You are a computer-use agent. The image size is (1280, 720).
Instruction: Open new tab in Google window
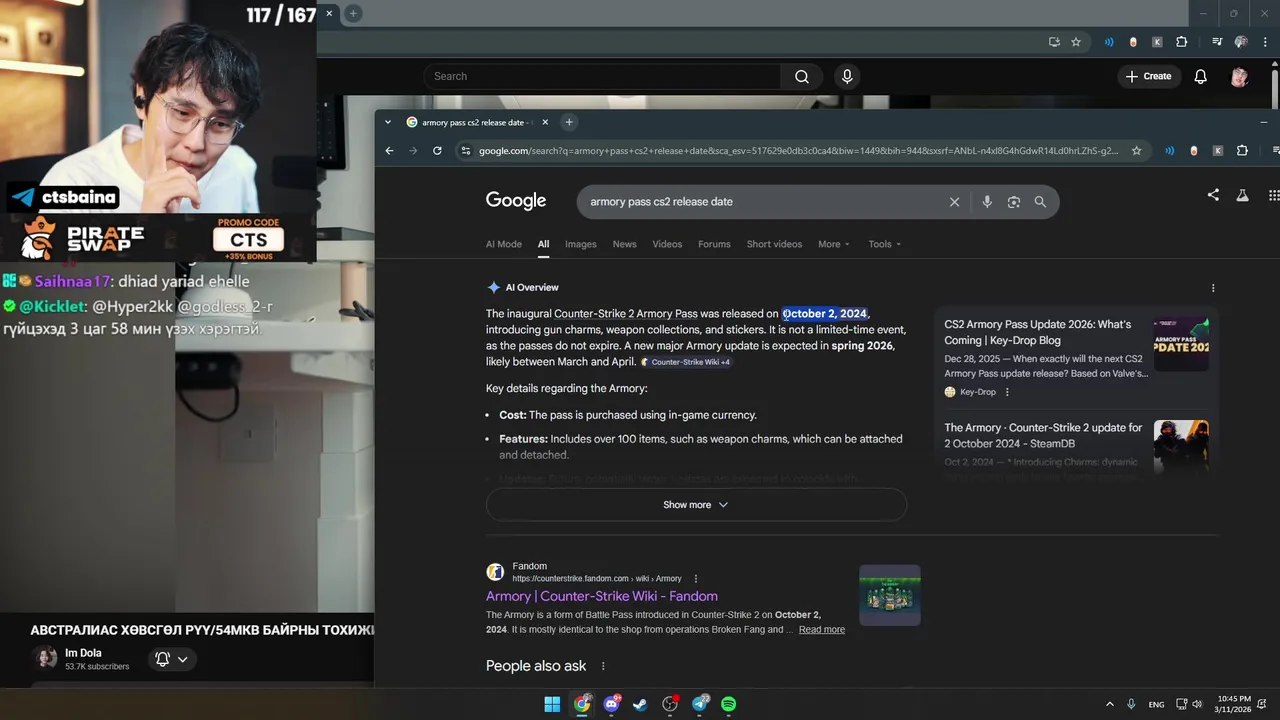point(569,122)
